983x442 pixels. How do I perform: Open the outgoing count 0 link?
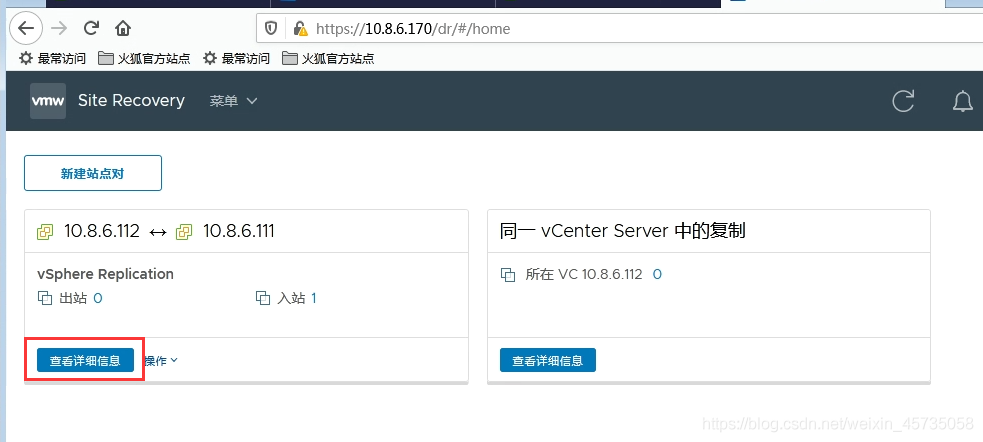click(x=98, y=298)
